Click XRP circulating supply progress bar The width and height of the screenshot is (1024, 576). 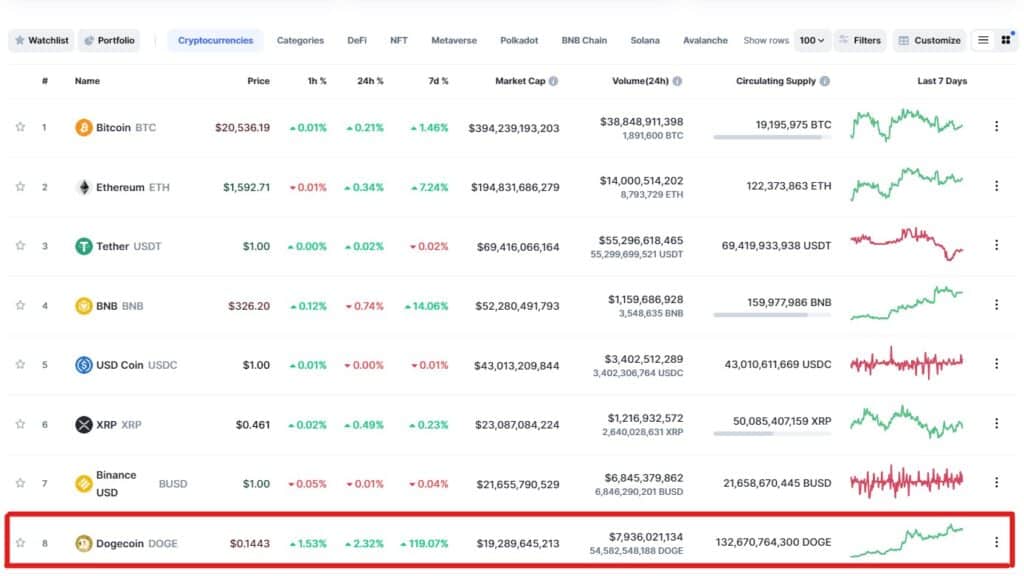click(772, 434)
